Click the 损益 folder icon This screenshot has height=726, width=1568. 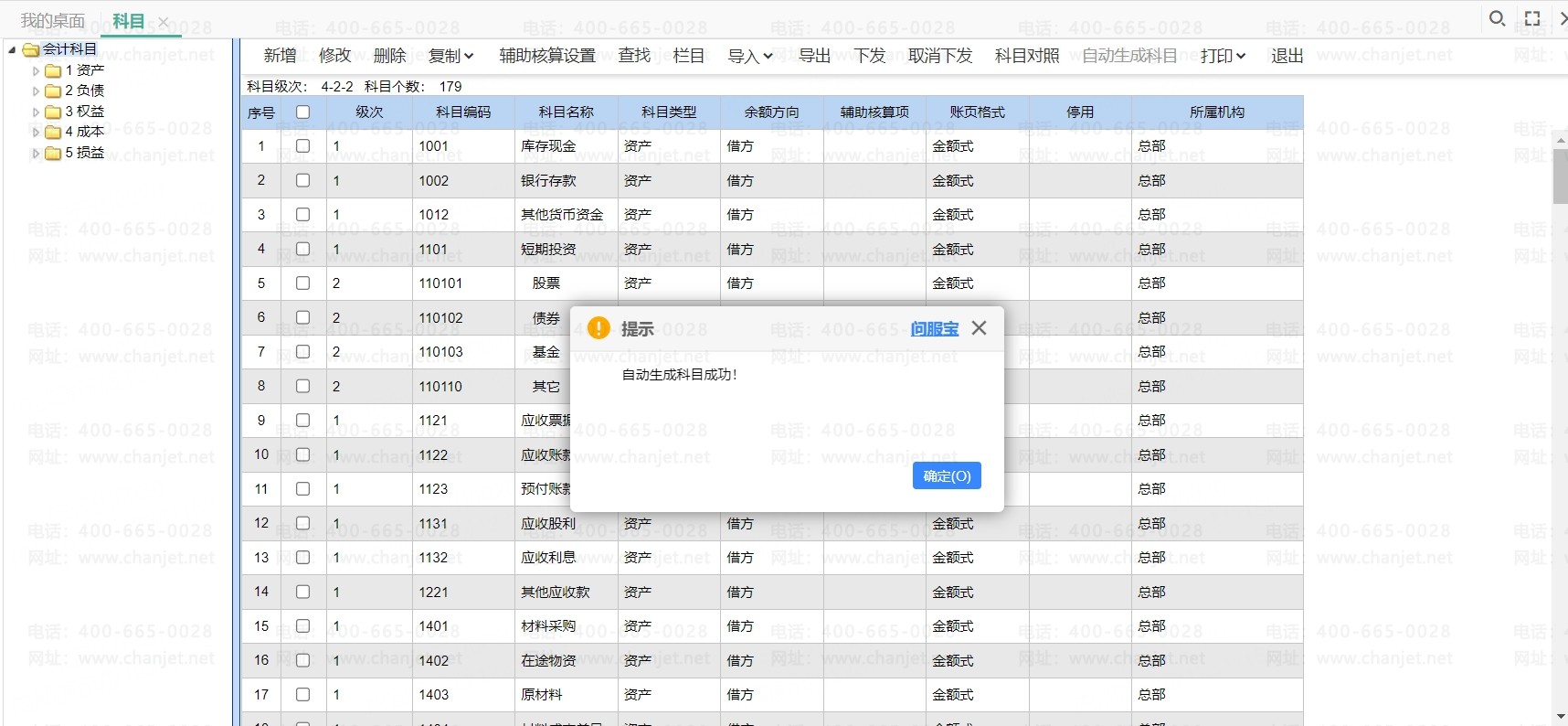[x=53, y=153]
